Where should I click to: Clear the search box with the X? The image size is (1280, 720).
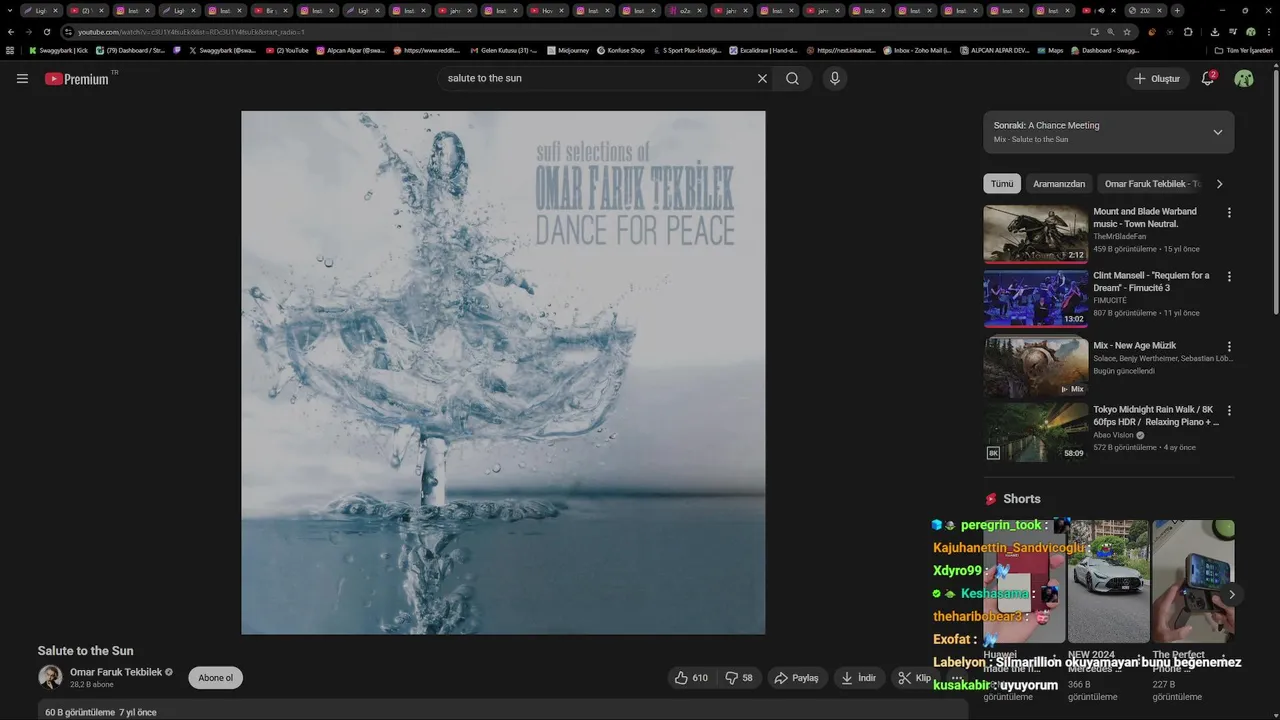point(762,78)
